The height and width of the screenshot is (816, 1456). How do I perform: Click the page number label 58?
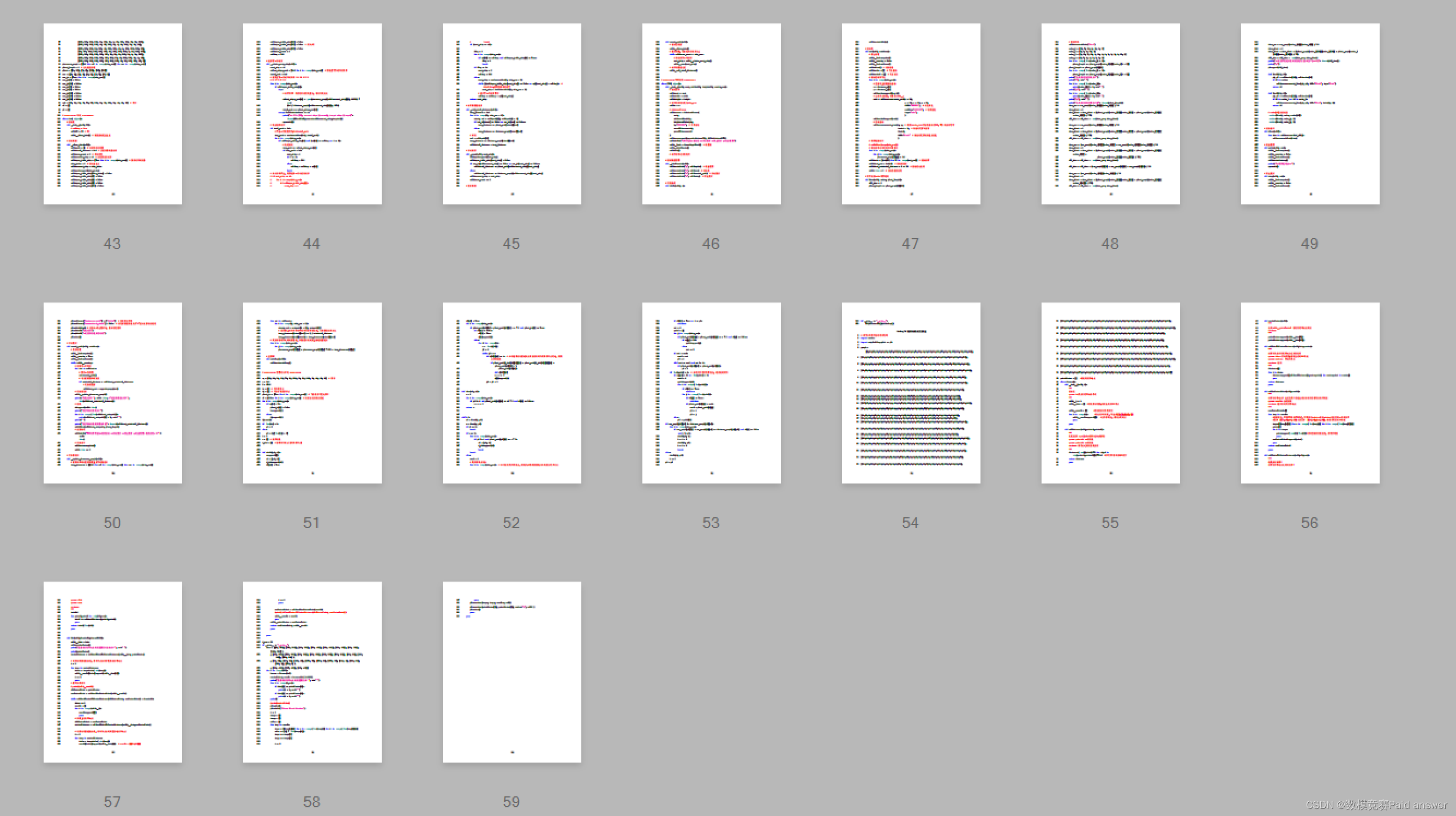[x=311, y=802]
